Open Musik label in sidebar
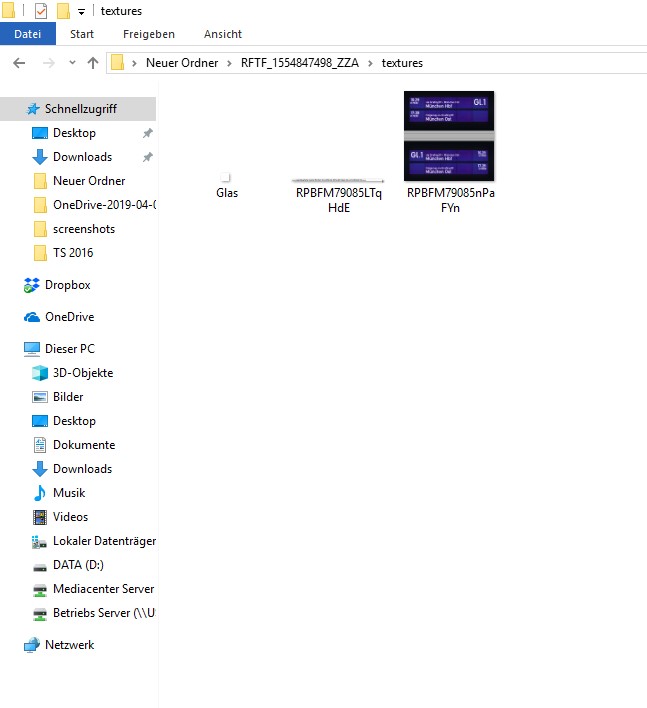The width and height of the screenshot is (647, 708). (69, 492)
